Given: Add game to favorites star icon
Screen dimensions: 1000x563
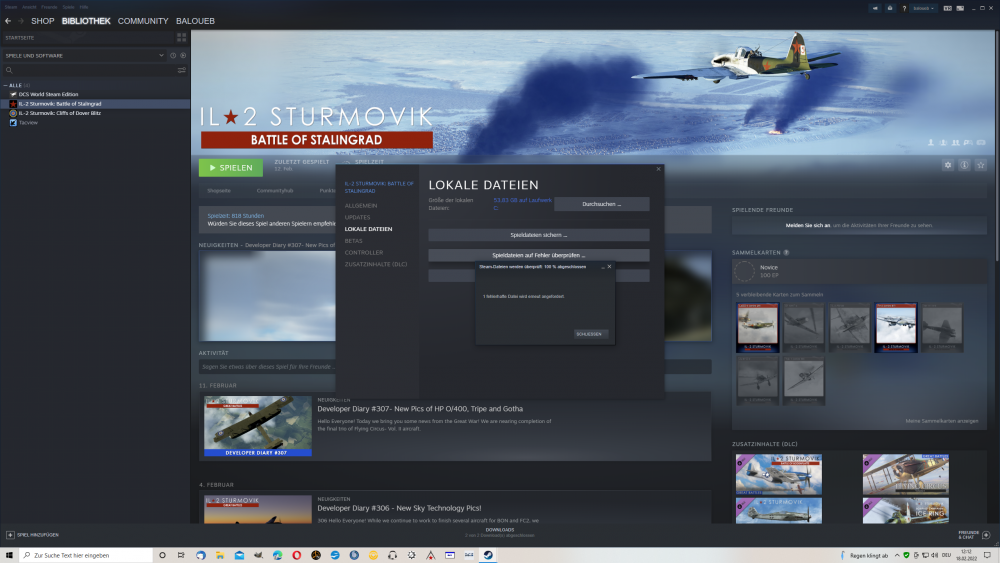Looking at the screenshot, I should coord(981,165).
